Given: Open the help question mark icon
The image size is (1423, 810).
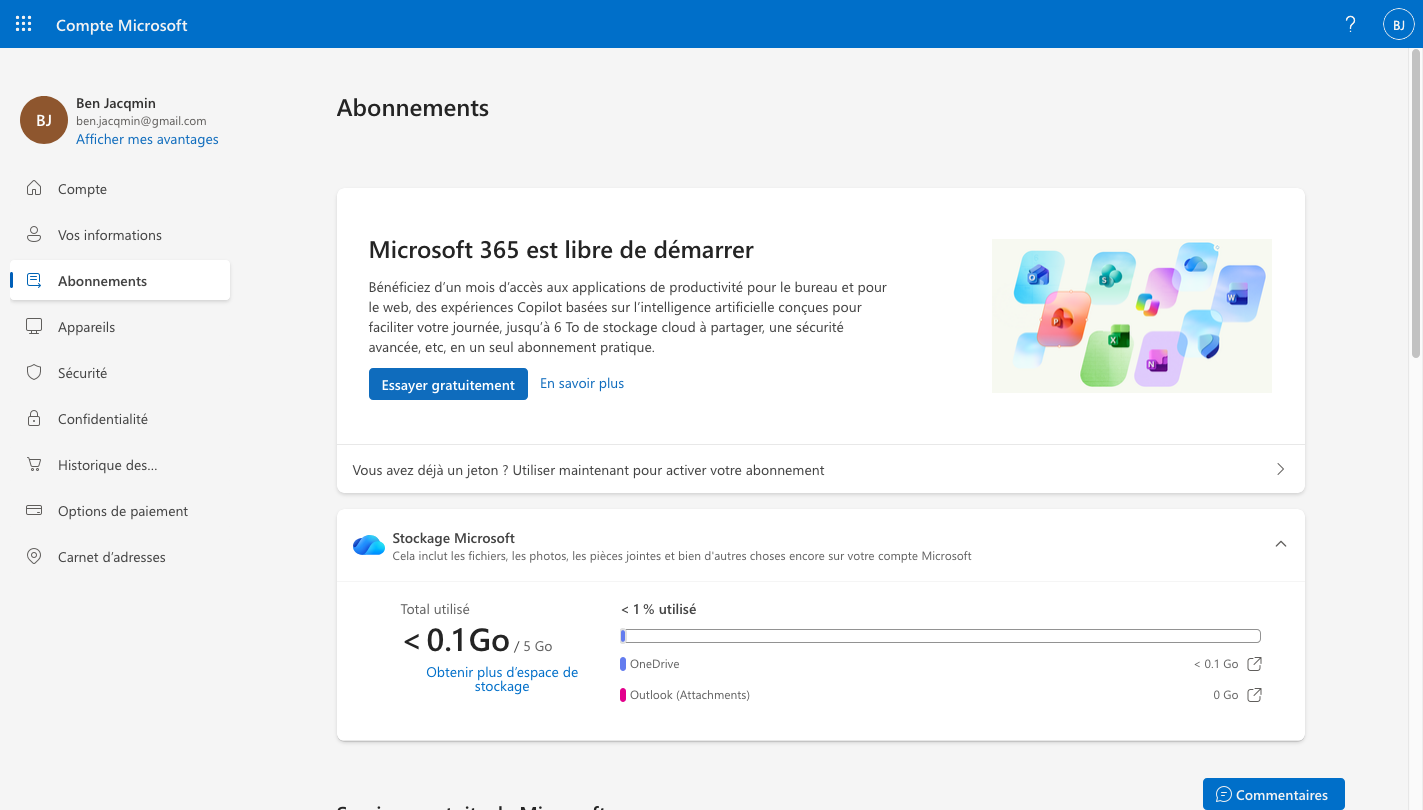Looking at the screenshot, I should pos(1351,25).
